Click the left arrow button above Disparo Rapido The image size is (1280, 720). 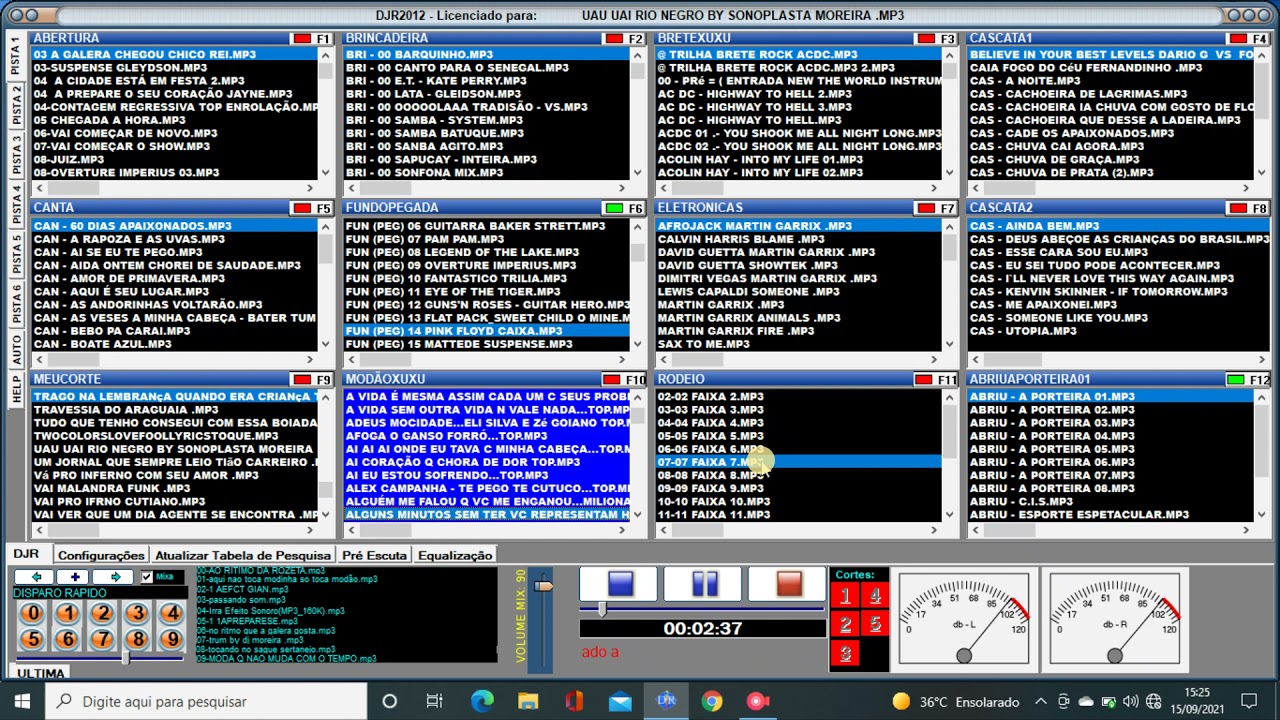pyautogui.click(x=35, y=577)
